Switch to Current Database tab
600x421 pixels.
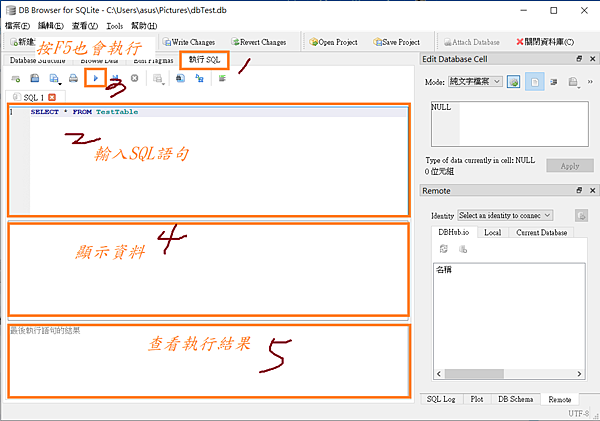541,232
